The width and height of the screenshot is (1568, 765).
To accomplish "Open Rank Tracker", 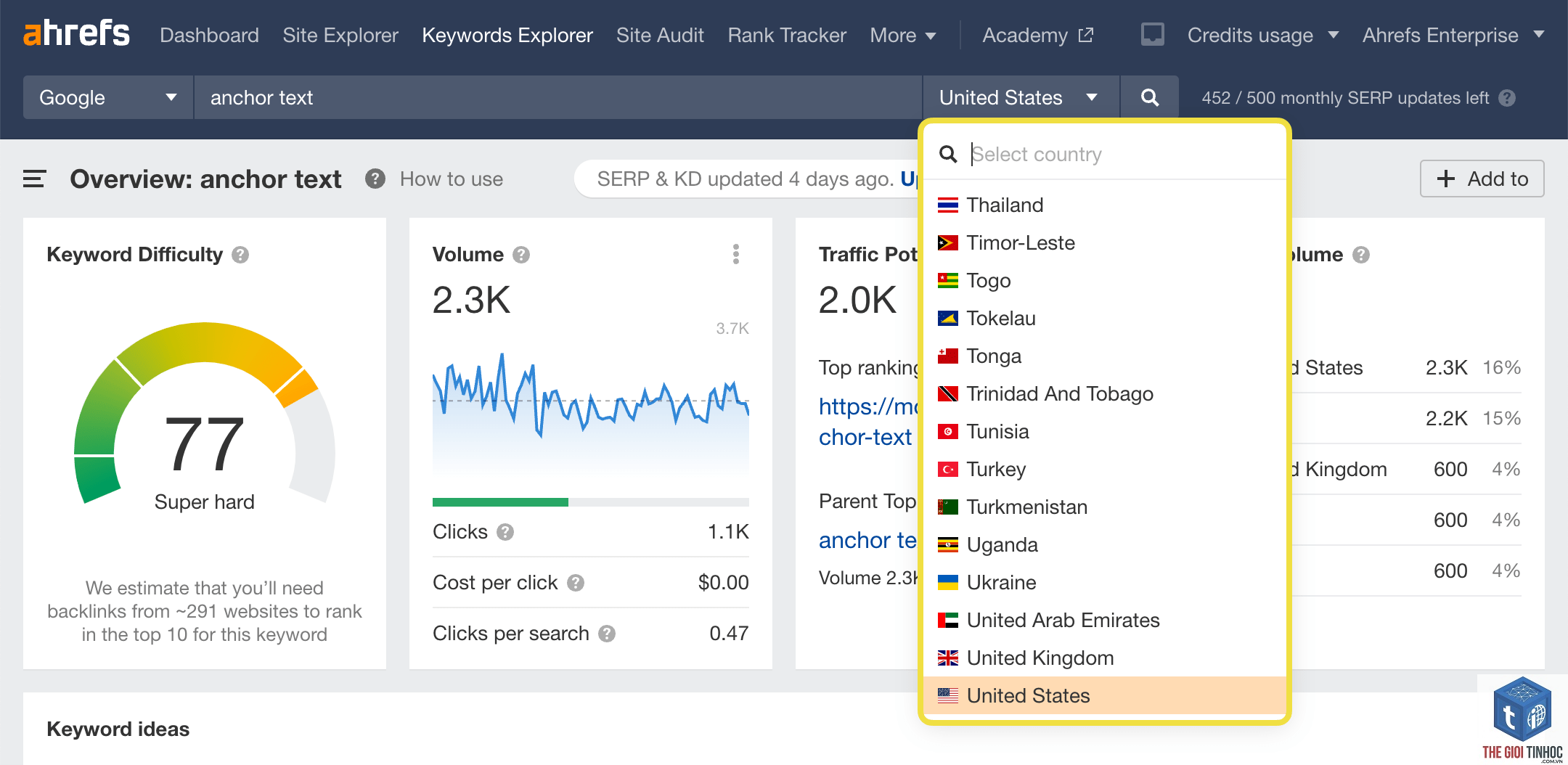I will coord(787,35).
